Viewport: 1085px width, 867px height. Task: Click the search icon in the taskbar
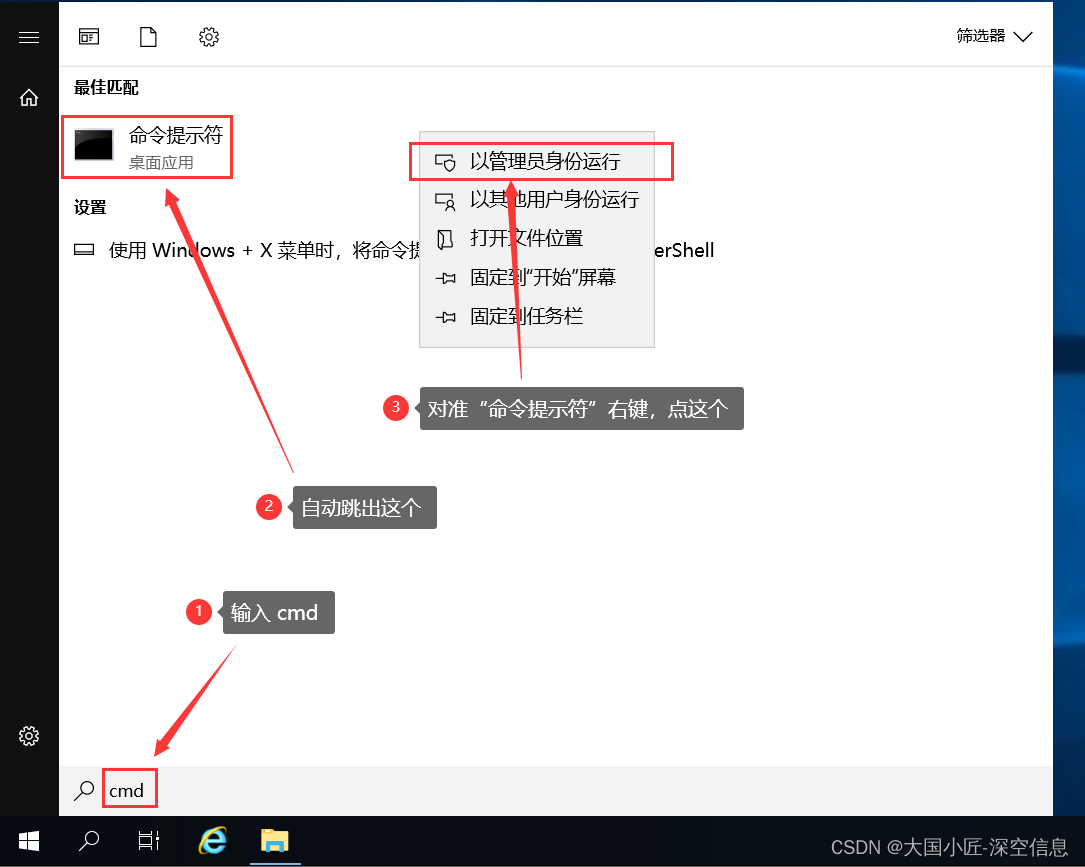[x=88, y=842]
